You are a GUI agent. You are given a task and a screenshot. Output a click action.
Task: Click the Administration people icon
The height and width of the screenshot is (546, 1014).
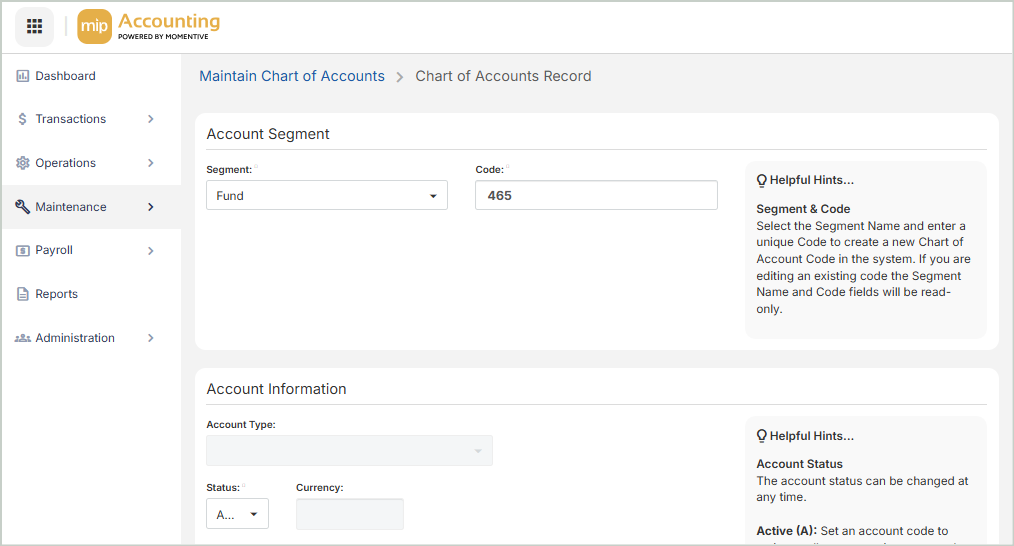pos(22,338)
